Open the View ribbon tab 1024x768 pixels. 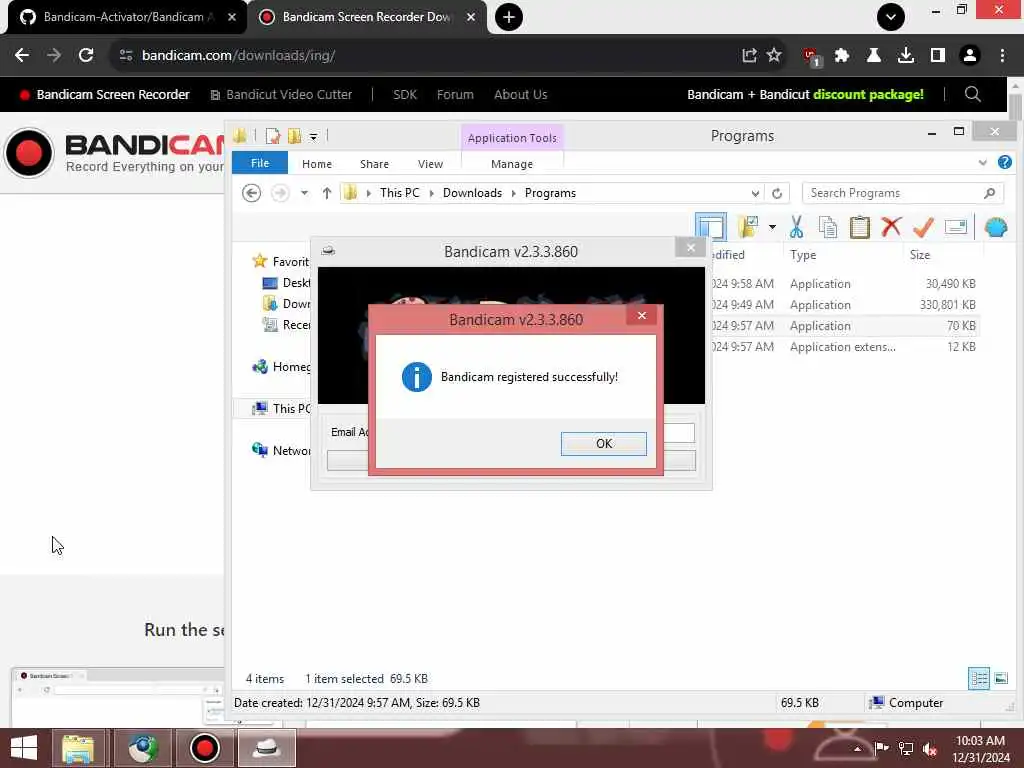point(430,164)
